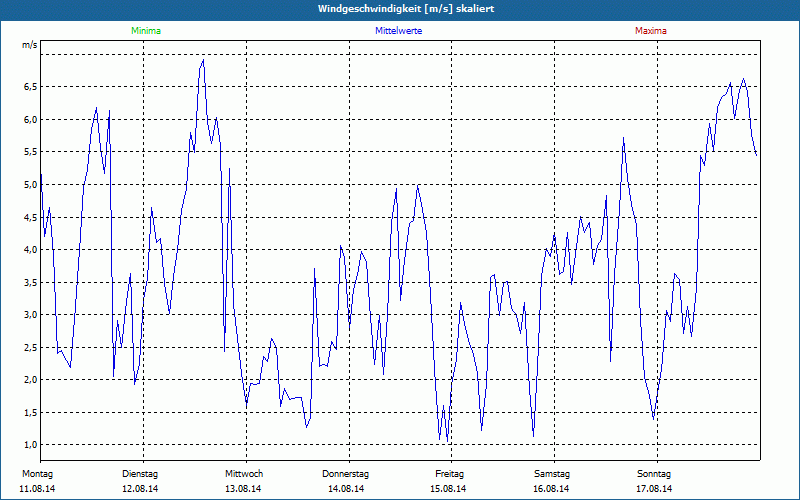This screenshot has height=500, width=800.
Task: Click the 6,0 y-axis value
Action: click(x=31, y=119)
